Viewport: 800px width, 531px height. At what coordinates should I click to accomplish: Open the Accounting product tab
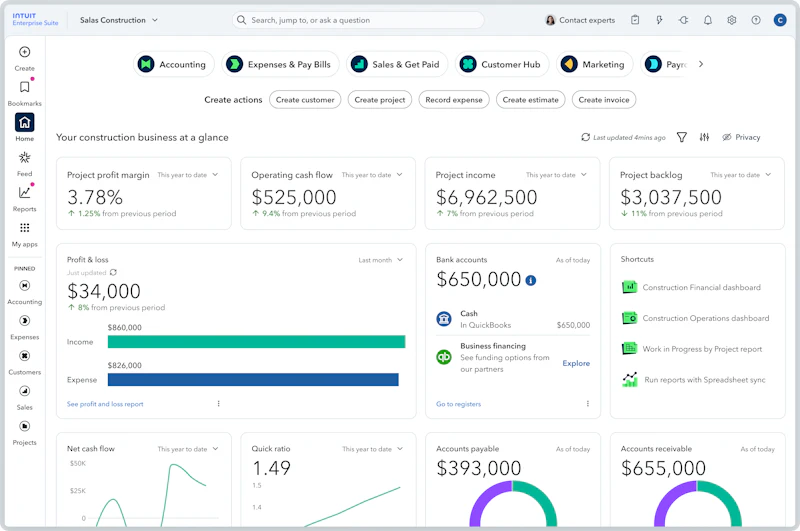point(173,64)
